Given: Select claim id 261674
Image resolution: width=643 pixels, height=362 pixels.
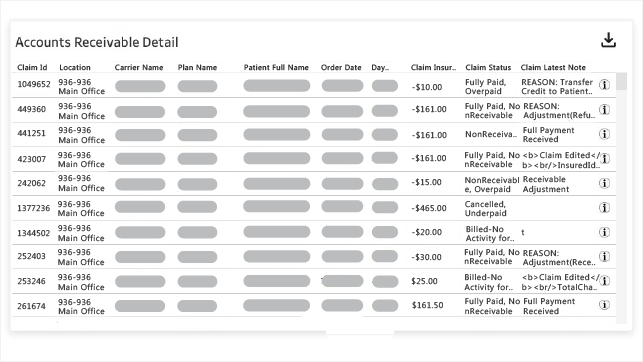Looking at the screenshot, I should pyautogui.click(x=31, y=306).
